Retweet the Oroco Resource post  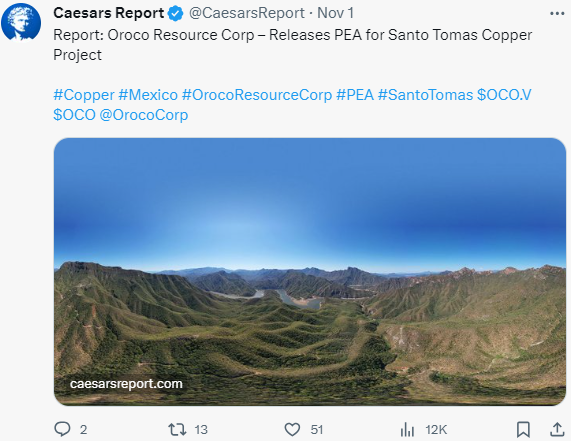177,429
